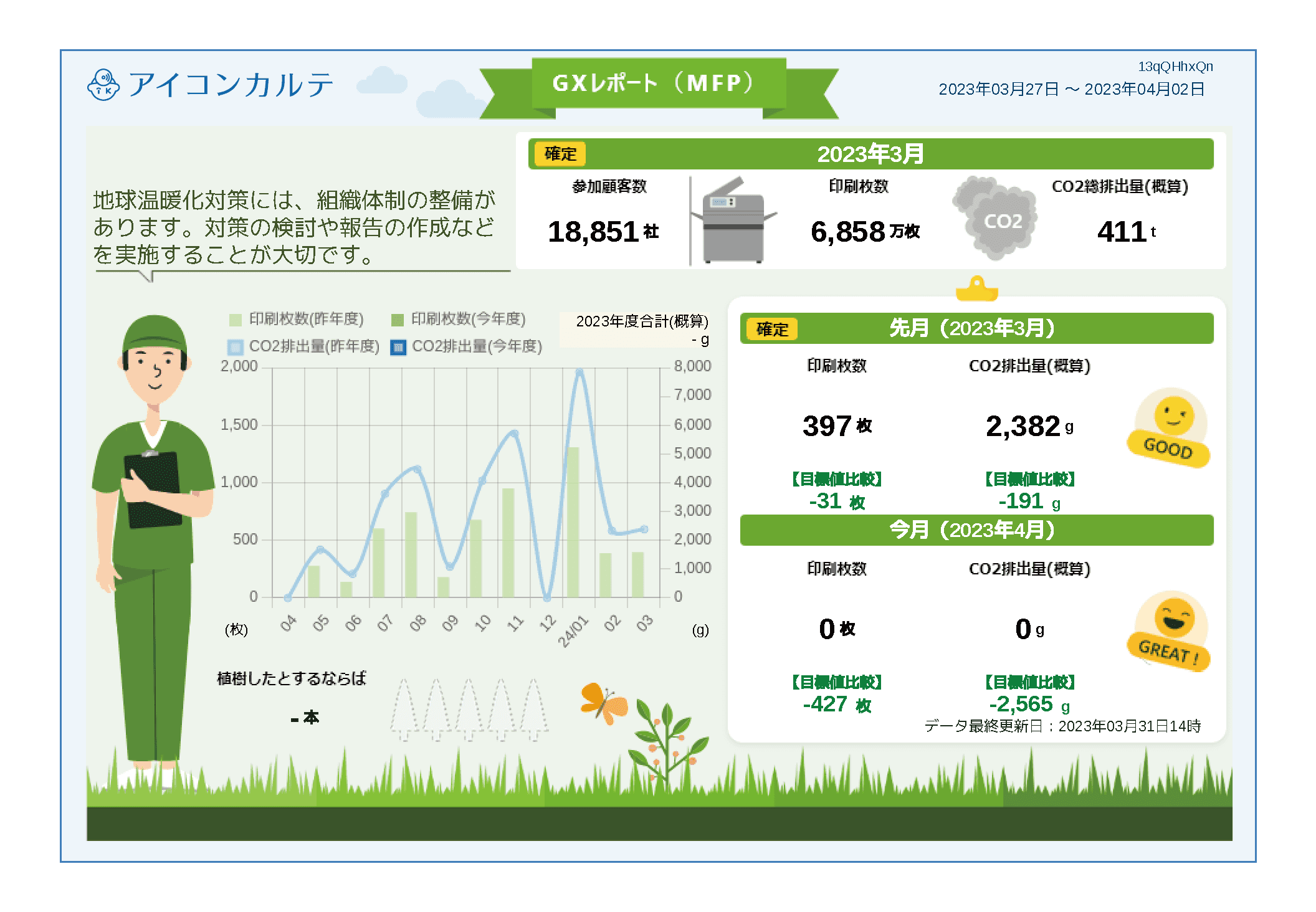Click the 2023年3月 summary header

(x=870, y=154)
